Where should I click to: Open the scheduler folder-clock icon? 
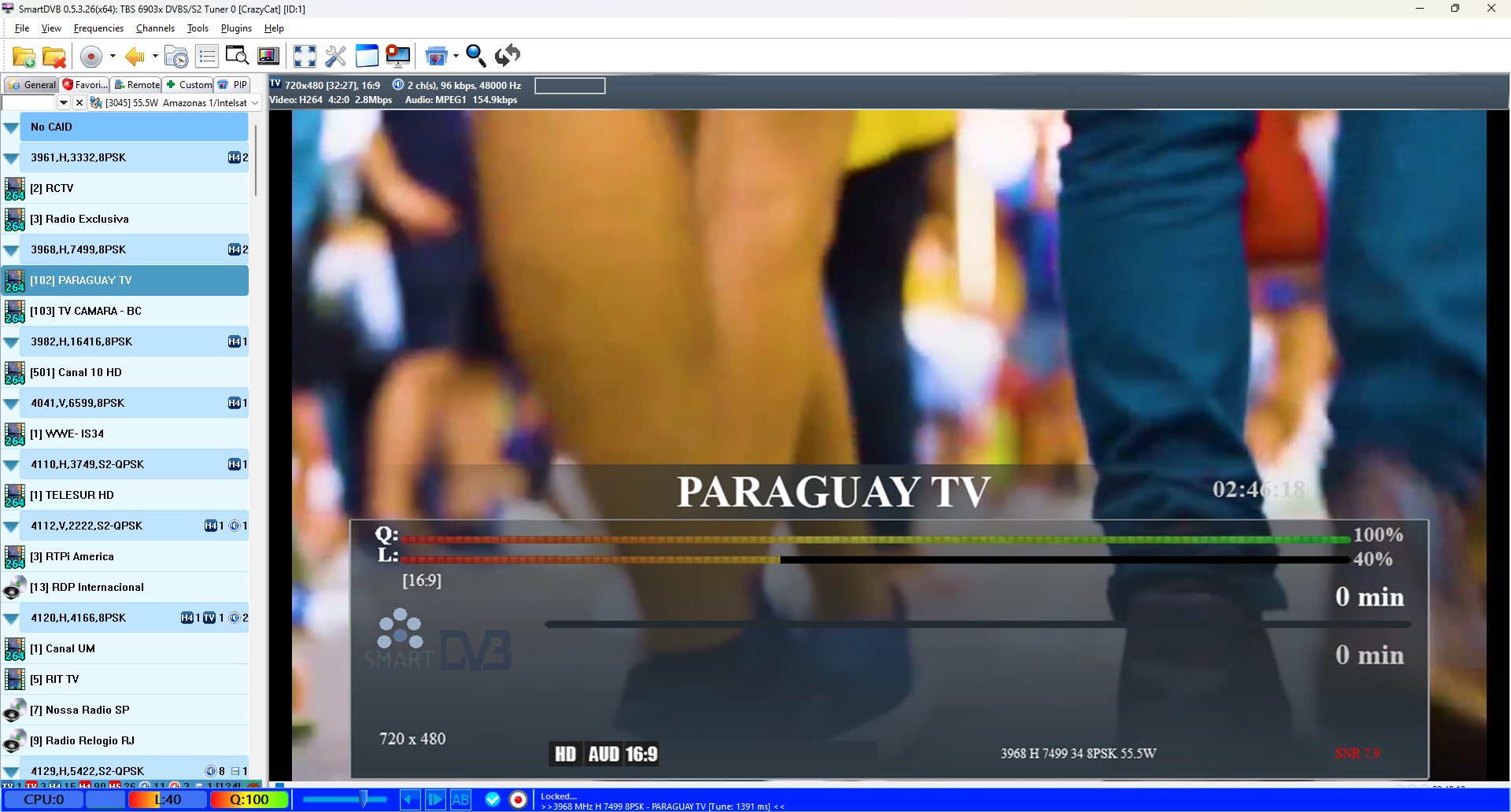[x=176, y=57]
